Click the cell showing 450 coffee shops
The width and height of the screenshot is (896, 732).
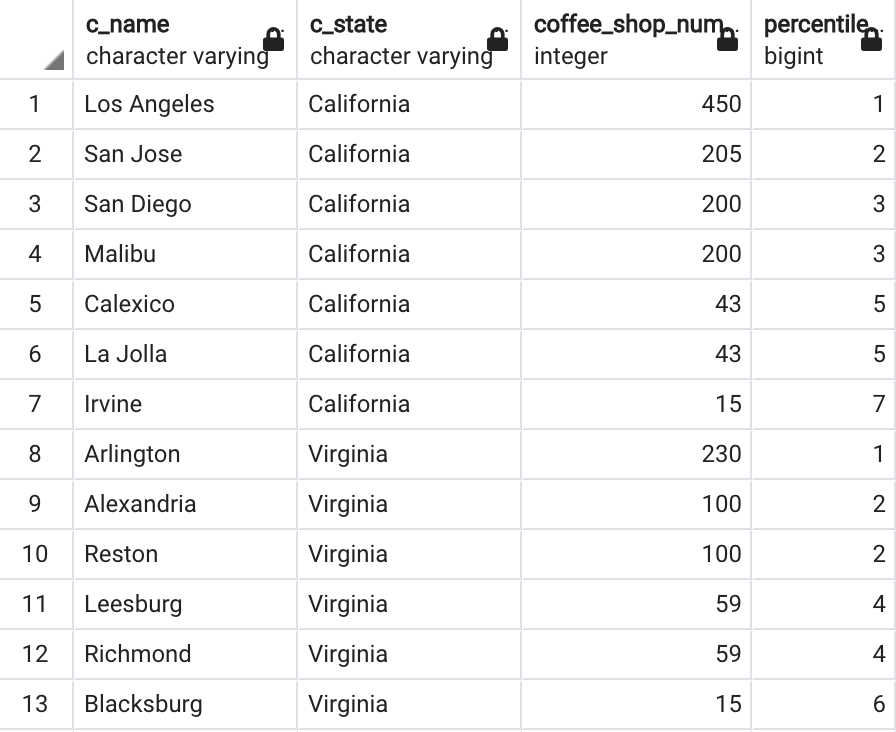pyautogui.click(x=636, y=105)
